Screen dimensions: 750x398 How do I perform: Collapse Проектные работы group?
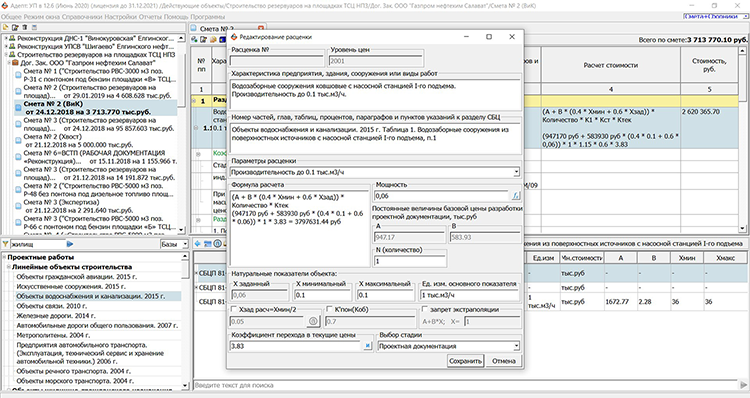(x=4, y=257)
